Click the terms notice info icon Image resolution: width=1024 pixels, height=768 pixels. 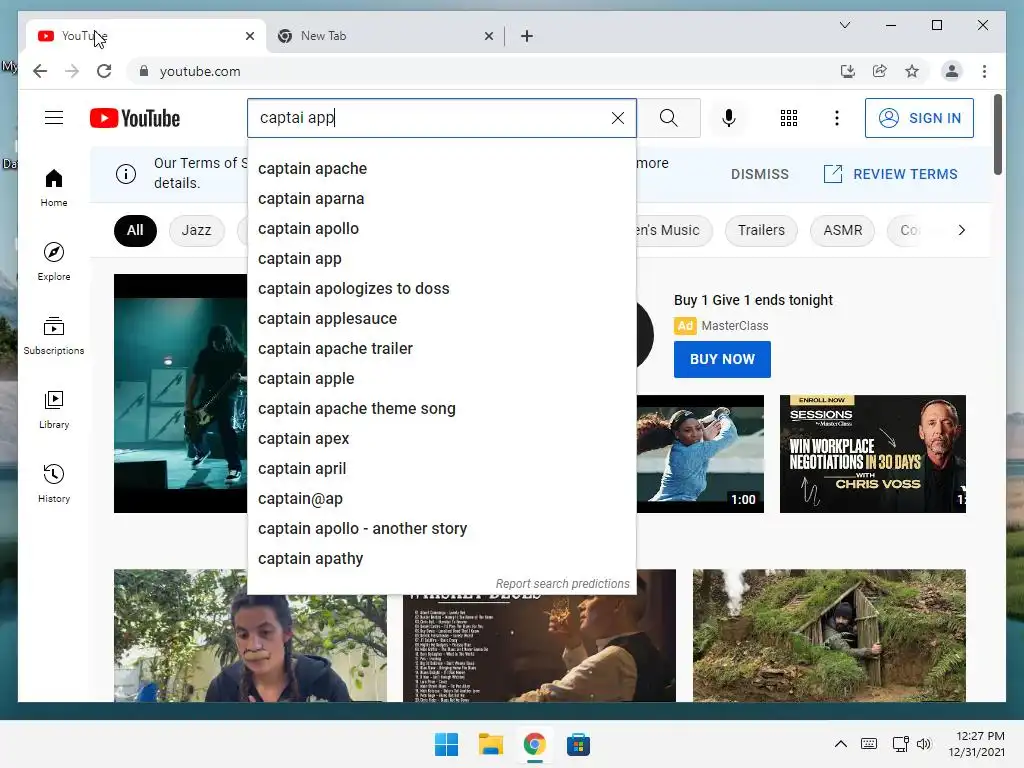point(126,174)
